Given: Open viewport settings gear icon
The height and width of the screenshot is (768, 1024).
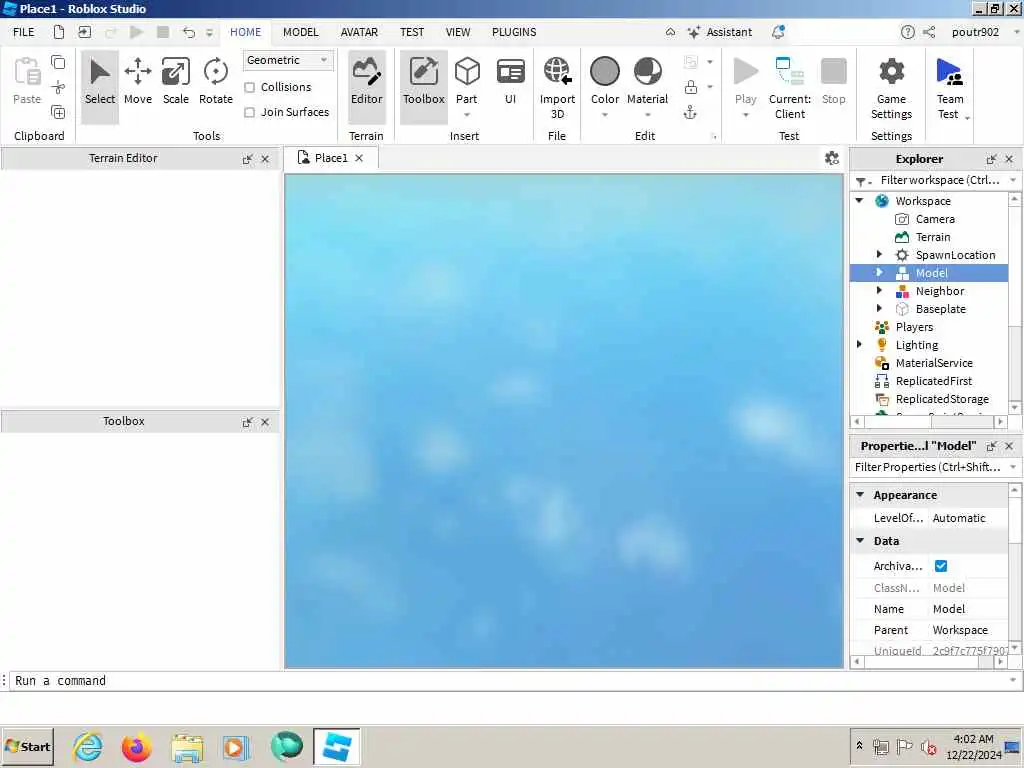Looking at the screenshot, I should (831, 158).
